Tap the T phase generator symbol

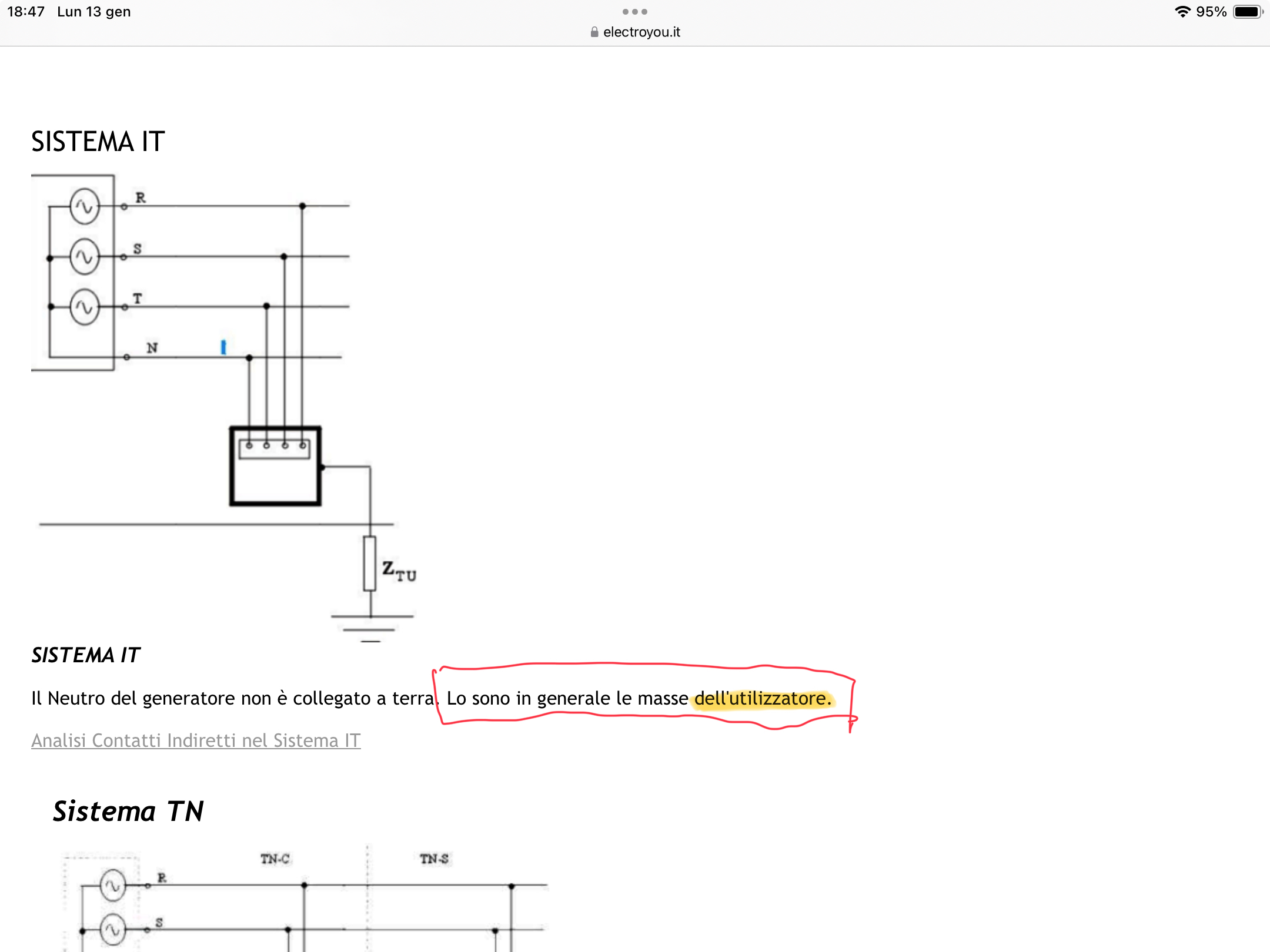85,307
